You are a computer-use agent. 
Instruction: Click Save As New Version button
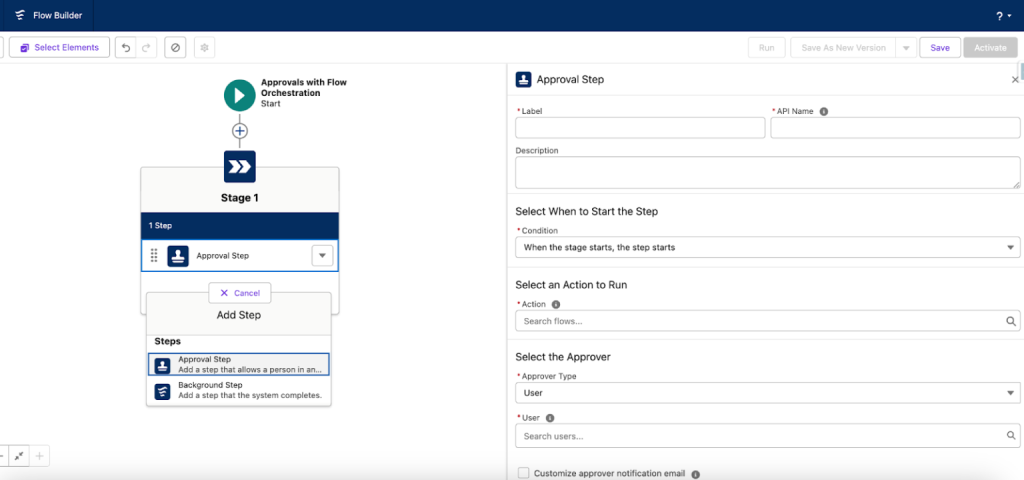(843, 48)
